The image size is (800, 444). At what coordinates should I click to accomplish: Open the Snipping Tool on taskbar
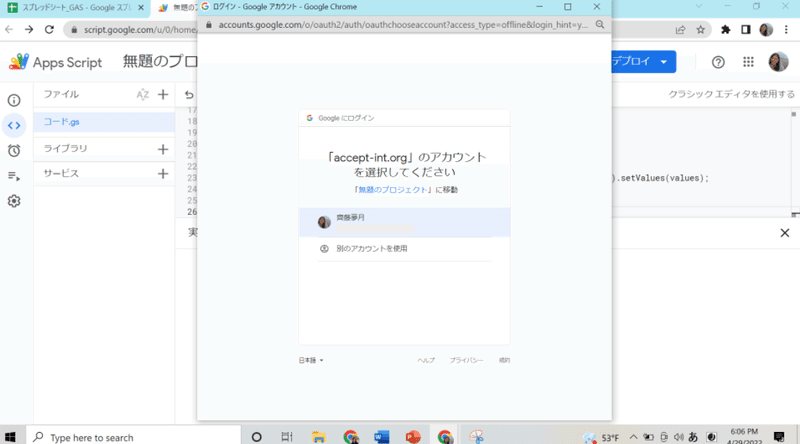click(x=476, y=437)
